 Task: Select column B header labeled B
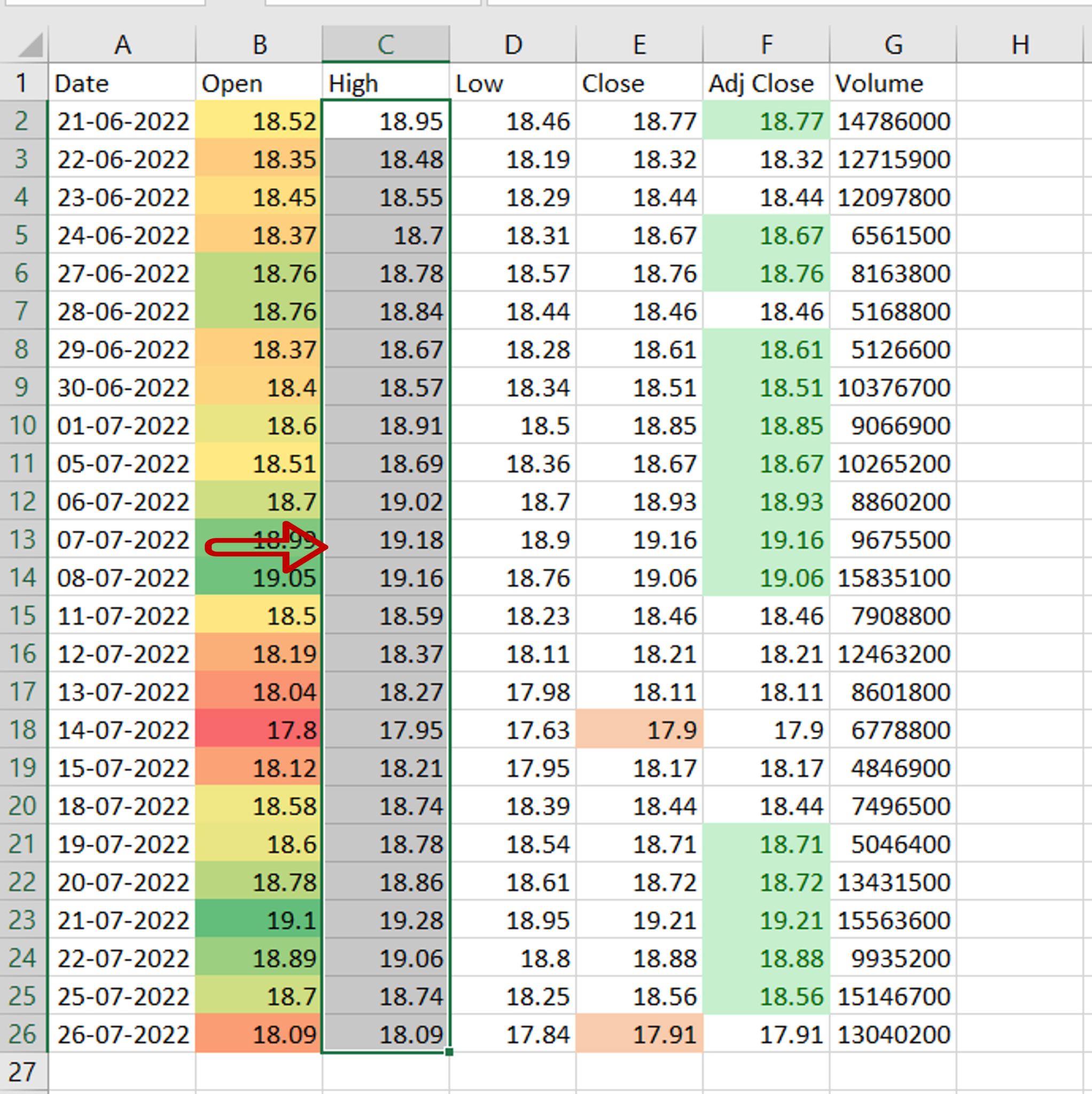(x=258, y=44)
